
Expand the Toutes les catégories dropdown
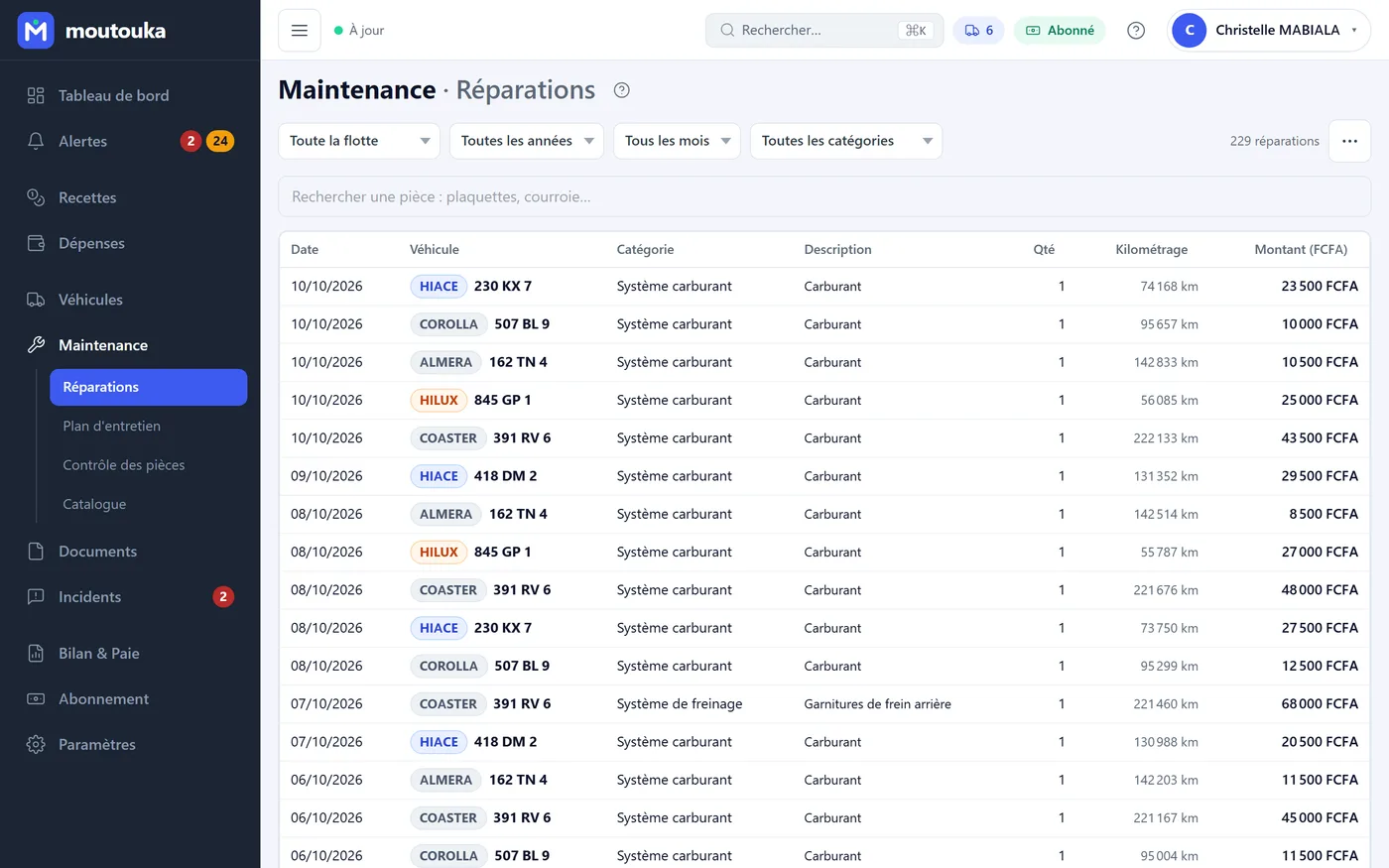click(x=846, y=141)
